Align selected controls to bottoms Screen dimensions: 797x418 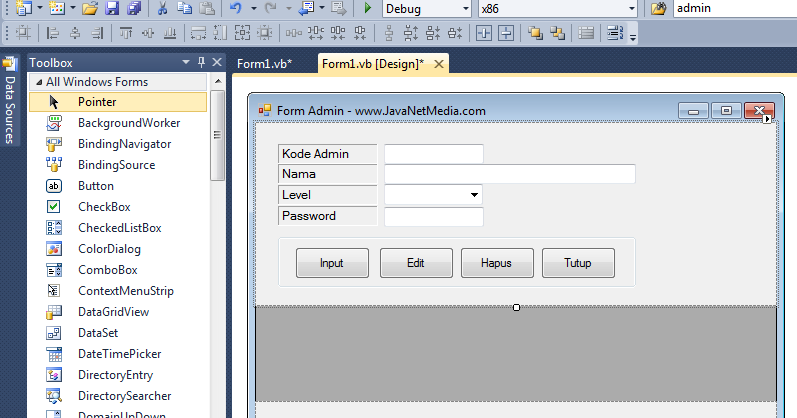tap(170, 34)
